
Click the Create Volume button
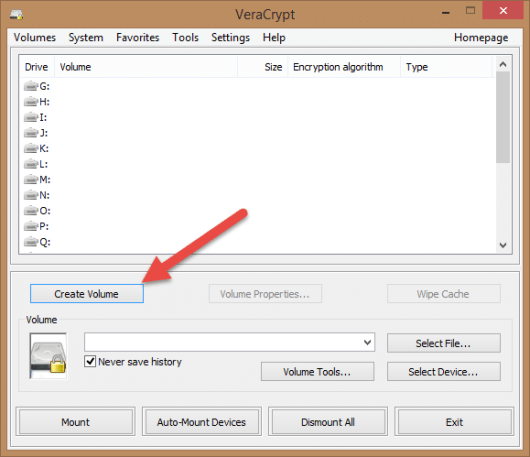[87, 293]
